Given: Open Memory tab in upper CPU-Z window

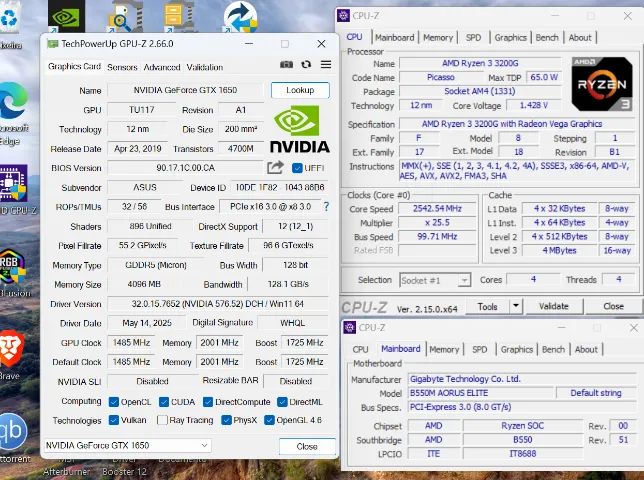Looking at the screenshot, I should click(438, 38).
